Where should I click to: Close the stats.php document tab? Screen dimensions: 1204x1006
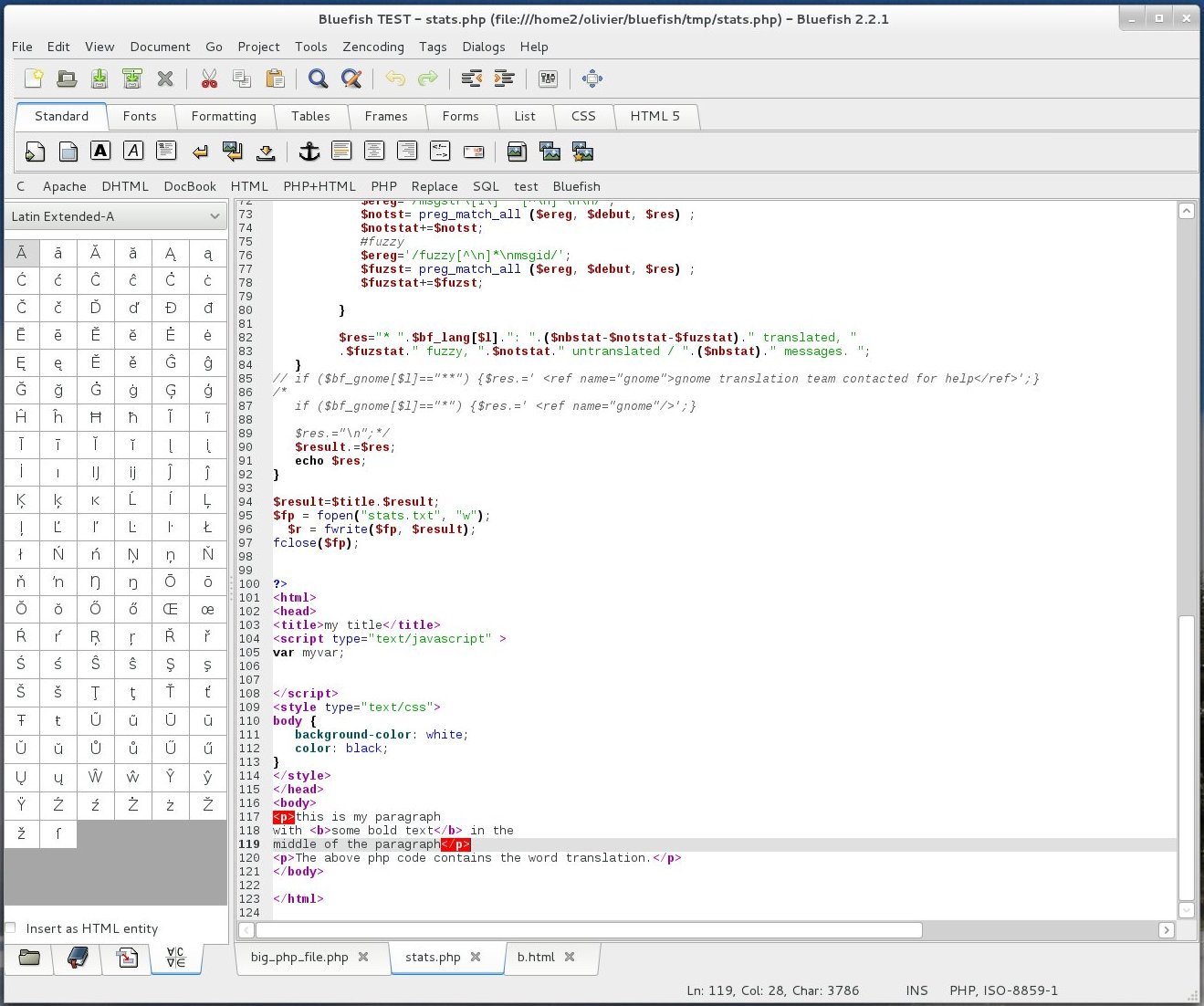pyautogui.click(x=476, y=957)
